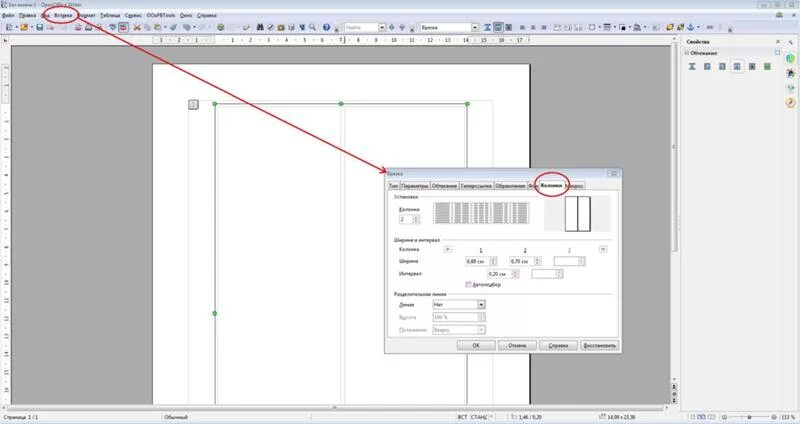Click column 1 width field

(477, 261)
